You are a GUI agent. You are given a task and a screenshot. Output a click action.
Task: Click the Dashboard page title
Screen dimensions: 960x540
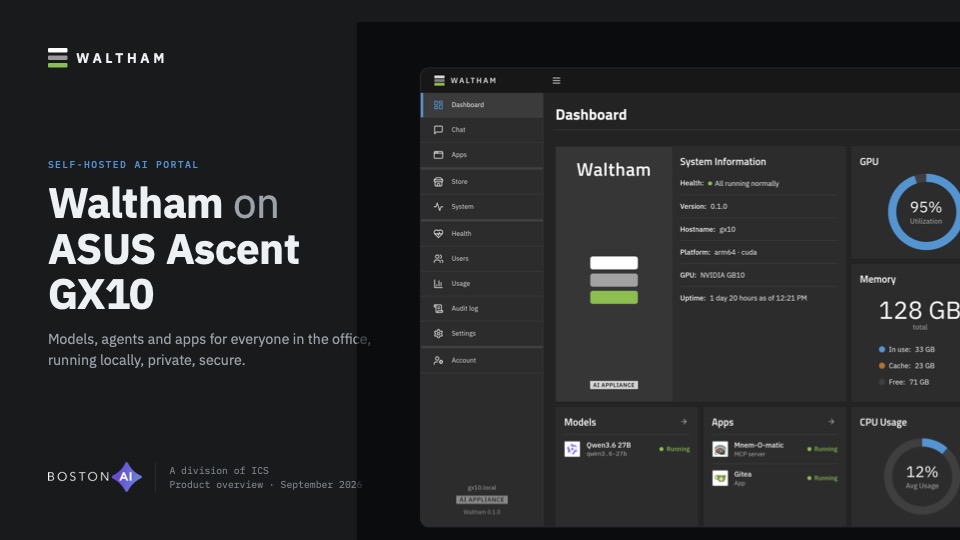click(591, 114)
